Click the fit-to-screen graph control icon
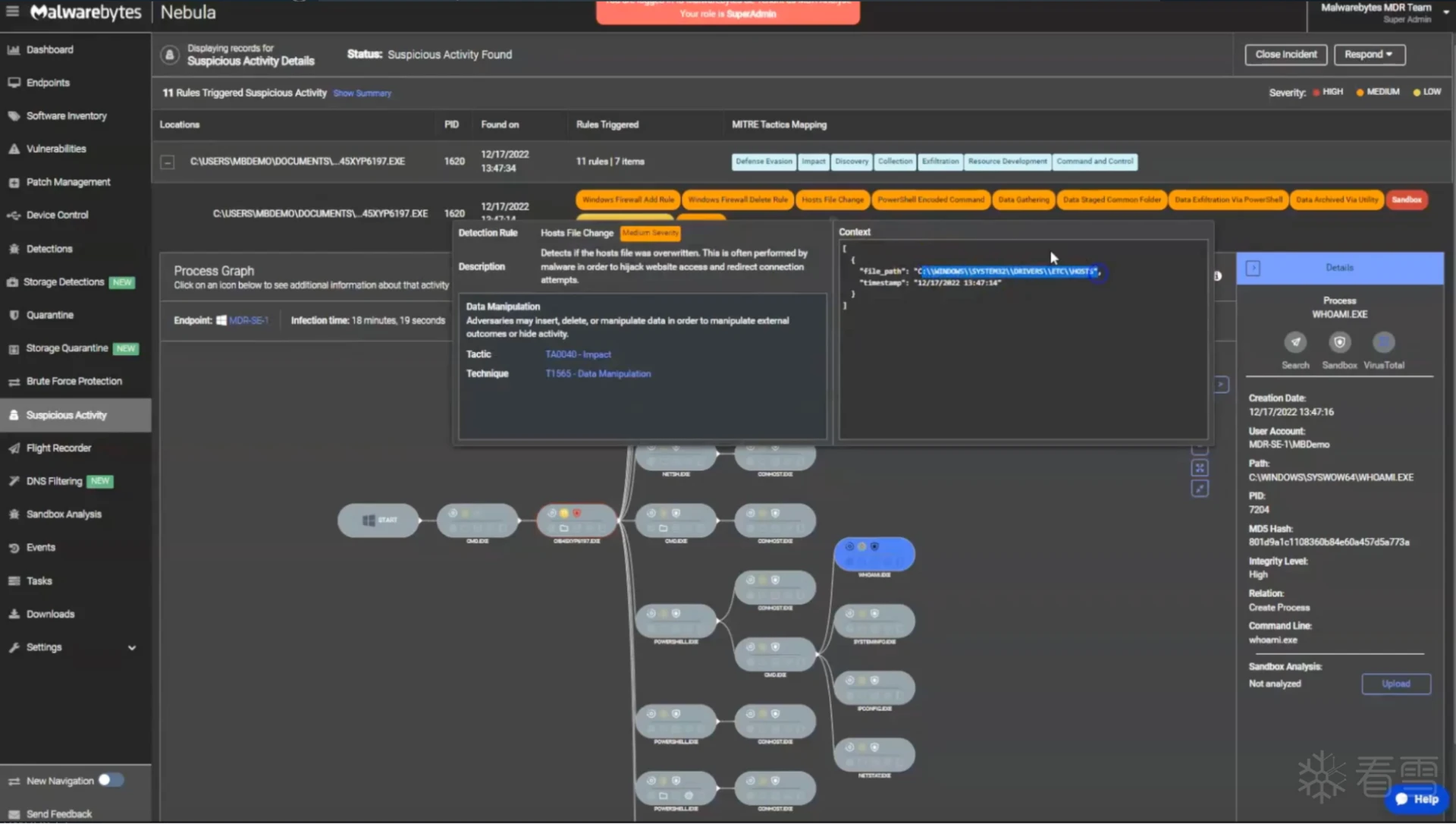 pyautogui.click(x=1200, y=468)
